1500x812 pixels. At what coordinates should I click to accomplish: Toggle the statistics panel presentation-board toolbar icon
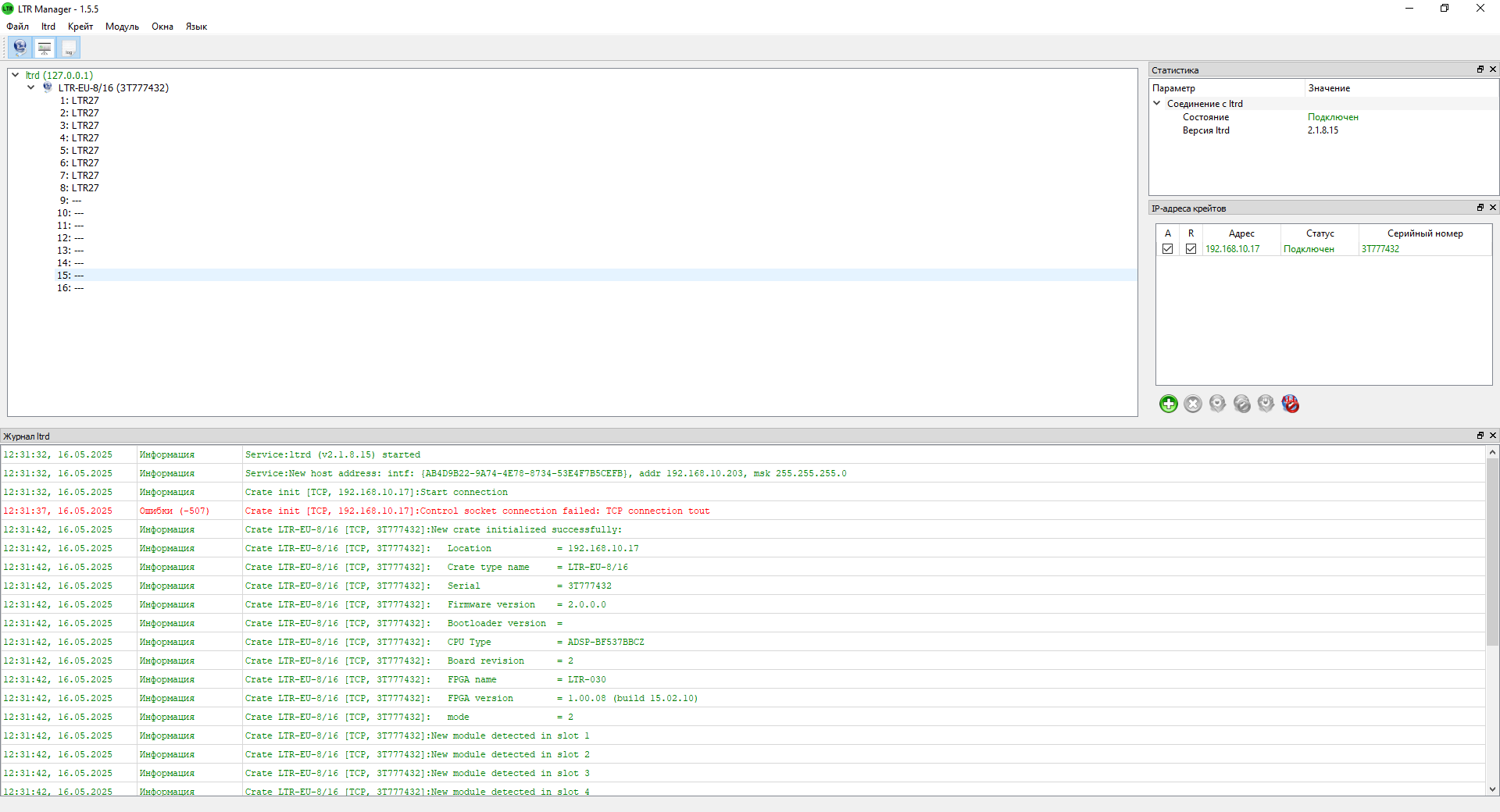click(45, 48)
